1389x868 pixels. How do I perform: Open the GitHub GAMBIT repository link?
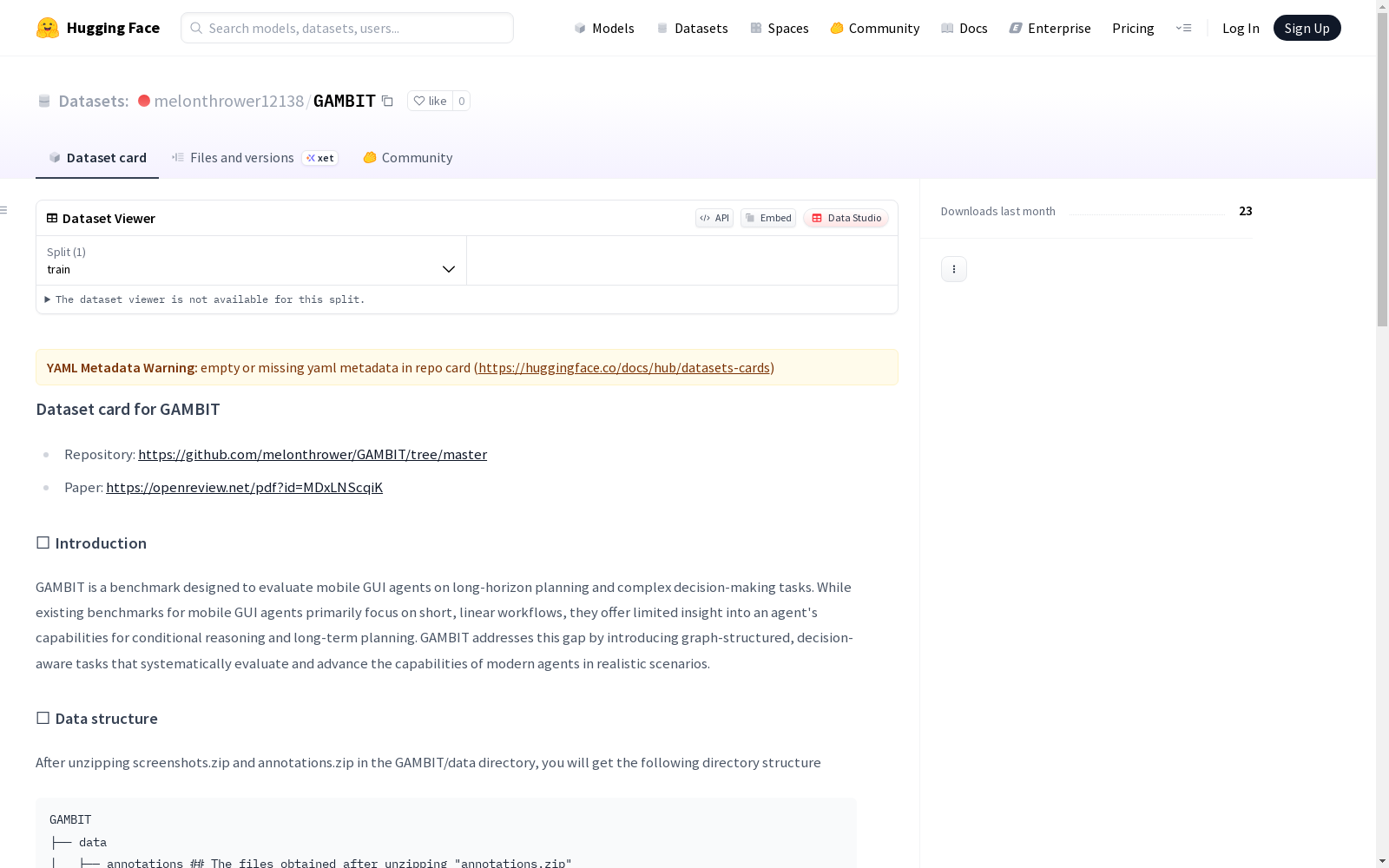click(x=313, y=454)
